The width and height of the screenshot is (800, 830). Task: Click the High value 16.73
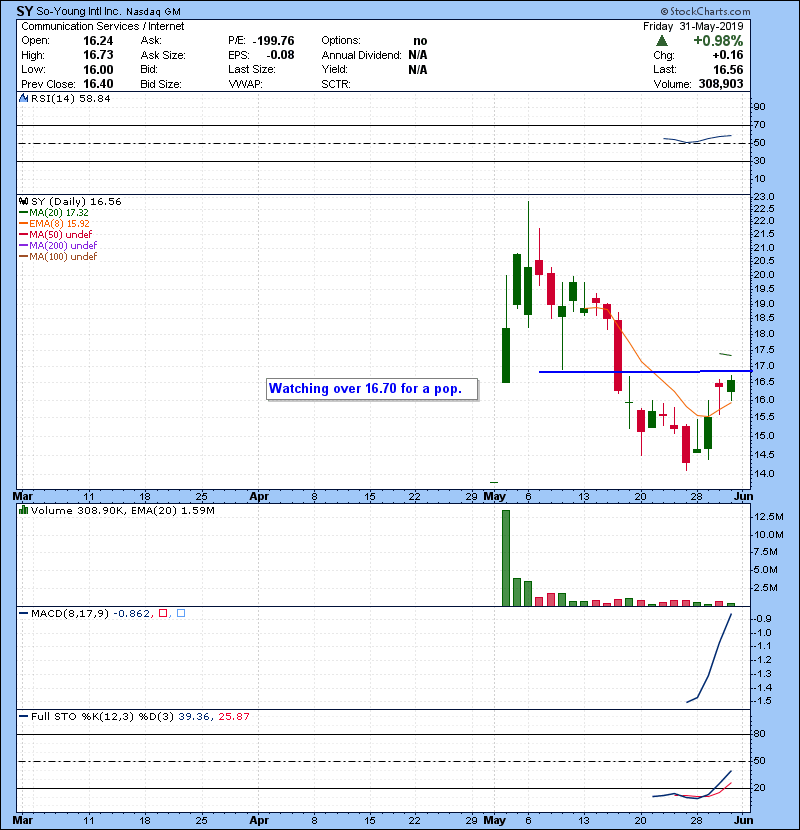[98, 55]
